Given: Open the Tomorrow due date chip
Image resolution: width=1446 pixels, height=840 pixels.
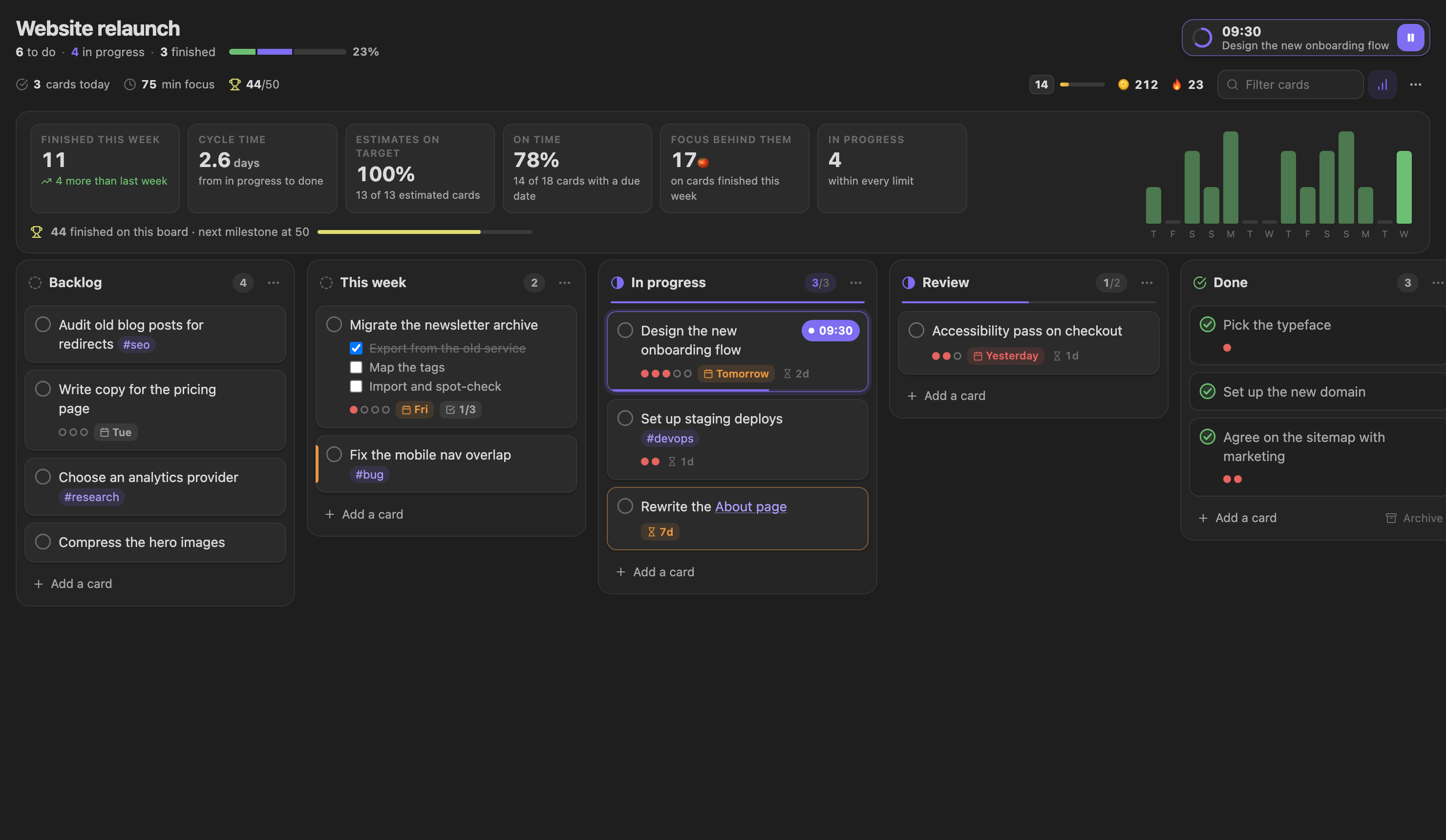Looking at the screenshot, I should point(736,374).
